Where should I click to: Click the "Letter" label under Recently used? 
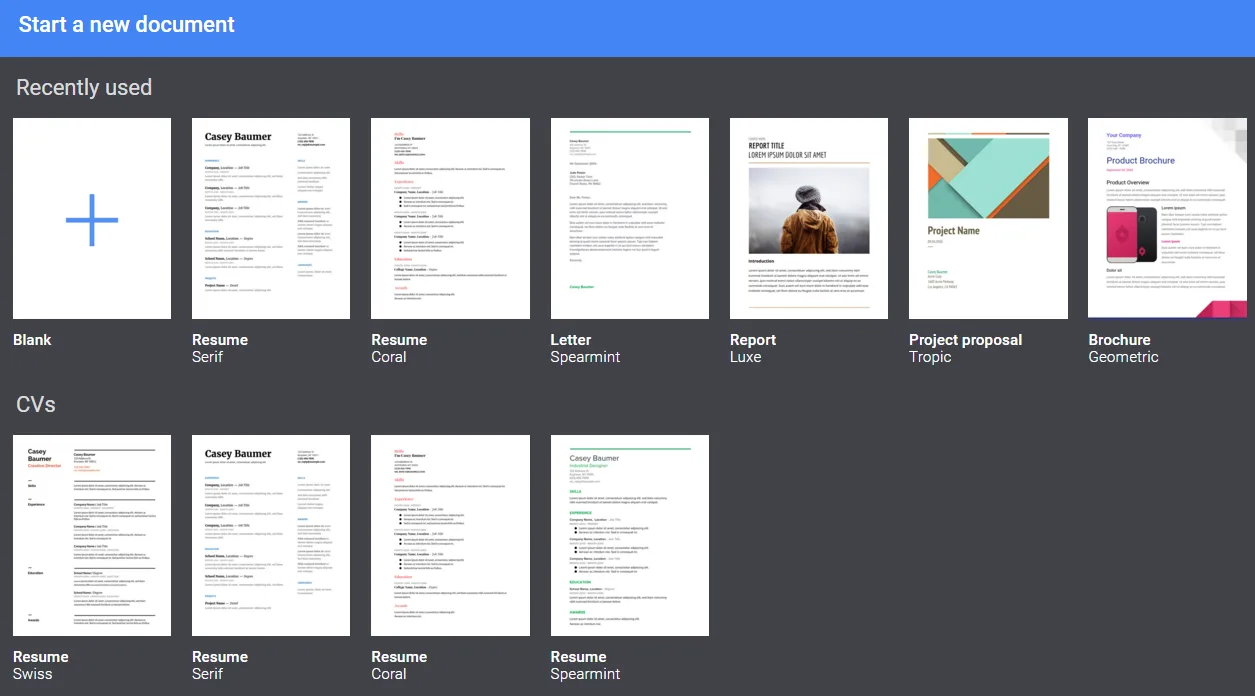coord(571,340)
